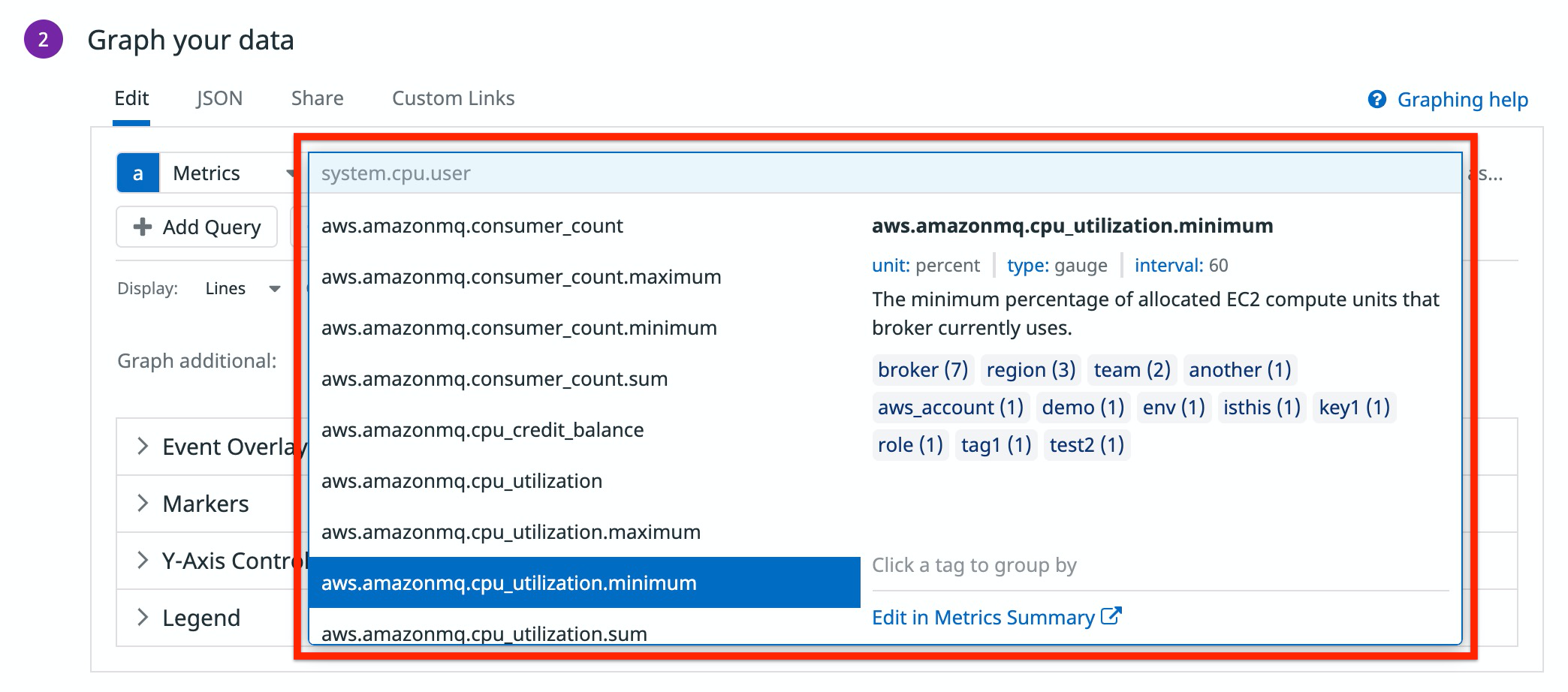The height and width of the screenshot is (692, 1568).
Task: Click the unit: percent label
Action: (926, 265)
